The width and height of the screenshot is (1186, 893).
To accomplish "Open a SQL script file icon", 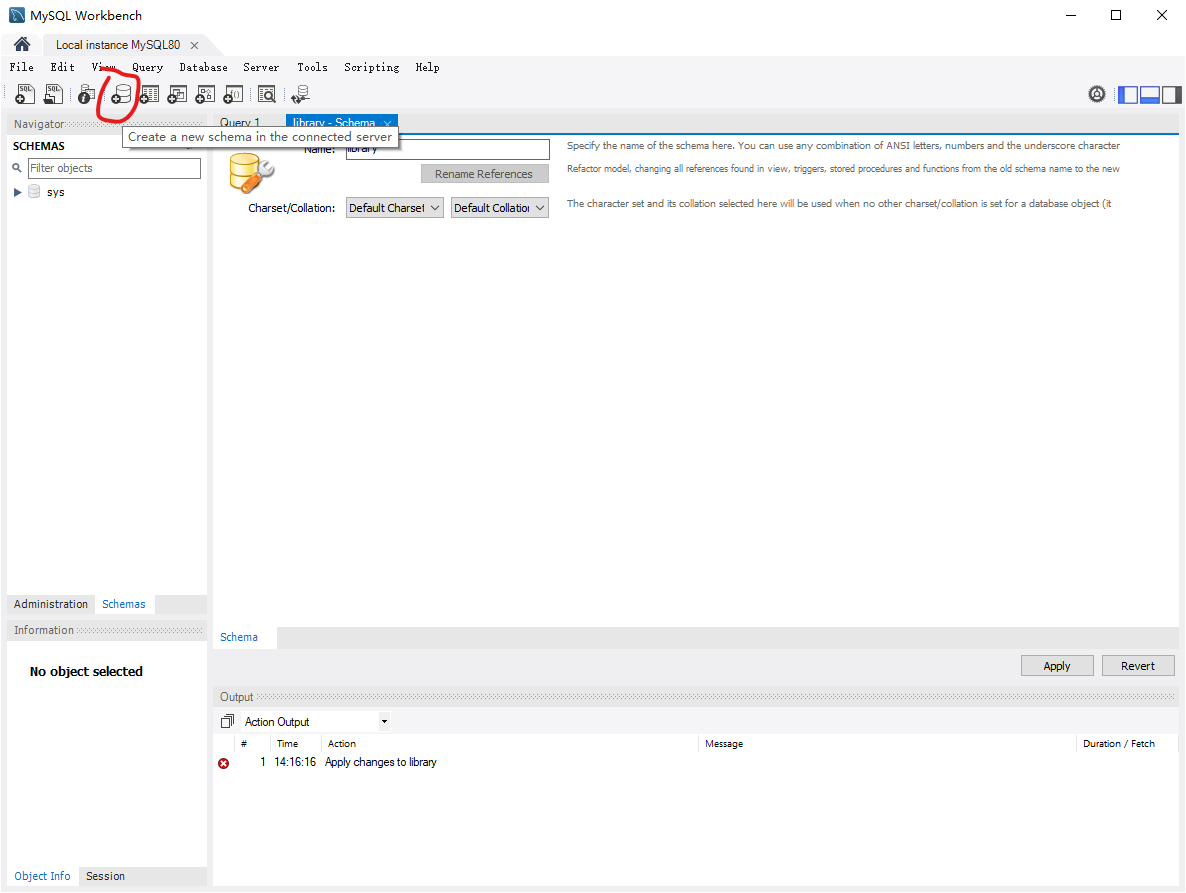I will [x=53, y=95].
